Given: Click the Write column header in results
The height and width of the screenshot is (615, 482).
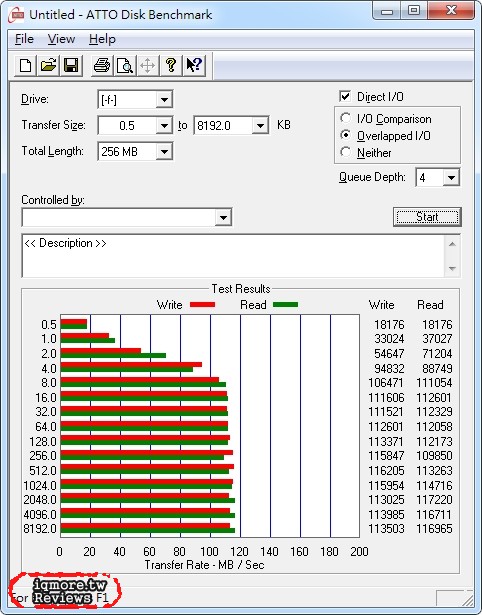Looking at the screenshot, I should [x=382, y=305].
